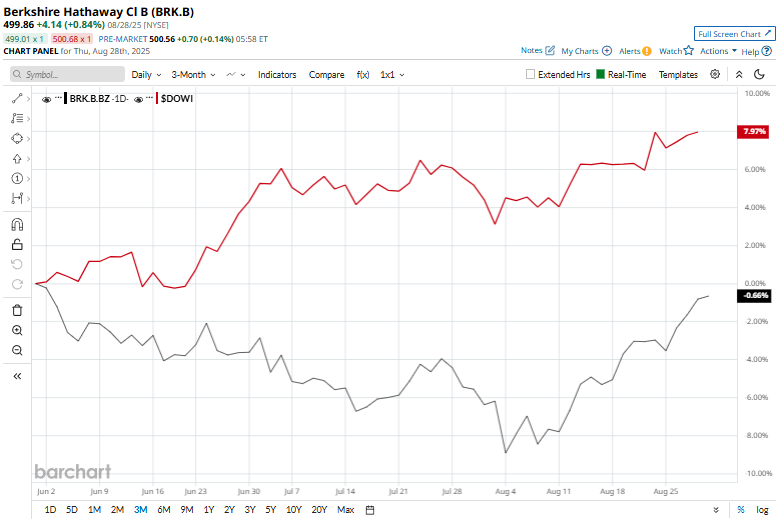The height and width of the screenshot is (527, 776).
Task: Collapse the drawing tools sidebar
Action: click(x=17, y=376)
